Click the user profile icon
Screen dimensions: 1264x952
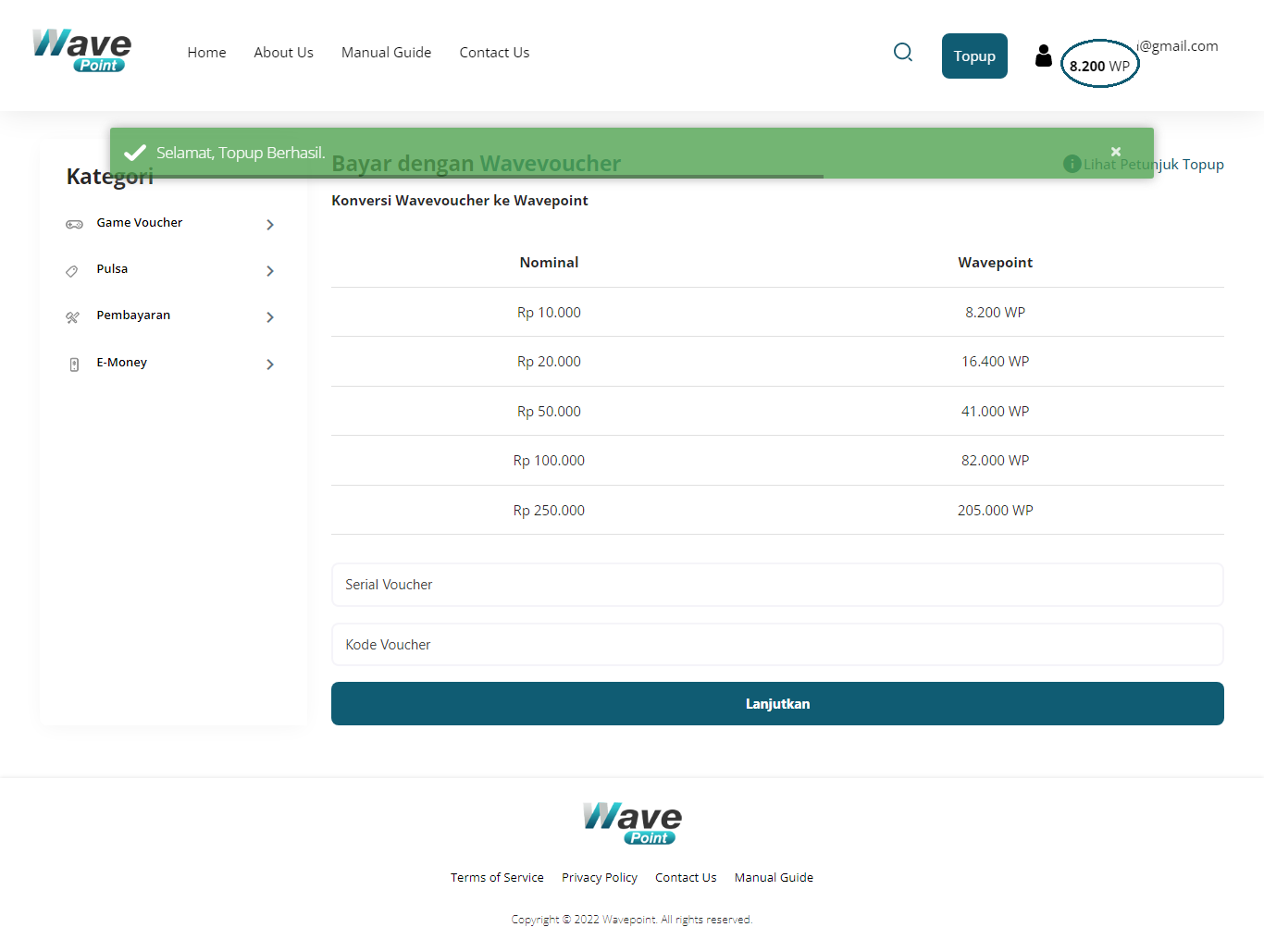click(1043, 56)
